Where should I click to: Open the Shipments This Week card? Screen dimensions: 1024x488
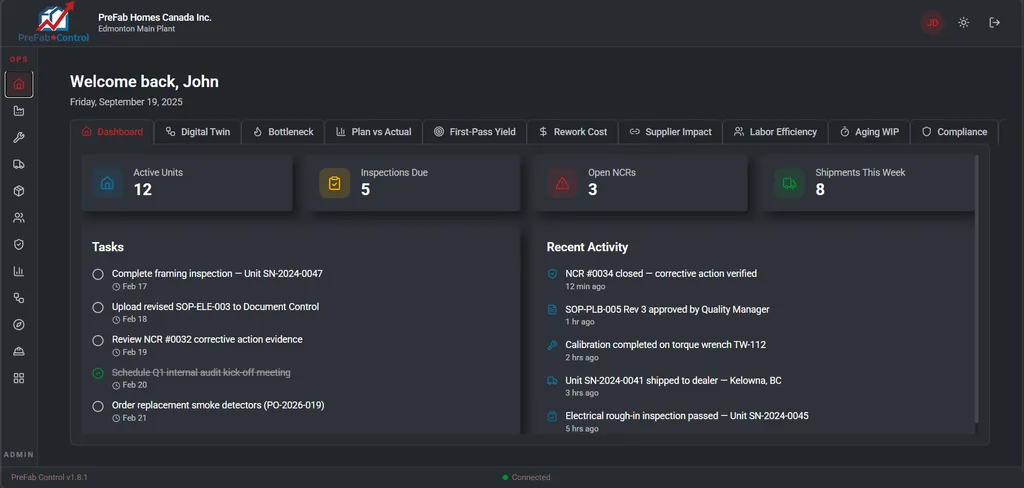[869, 183]
